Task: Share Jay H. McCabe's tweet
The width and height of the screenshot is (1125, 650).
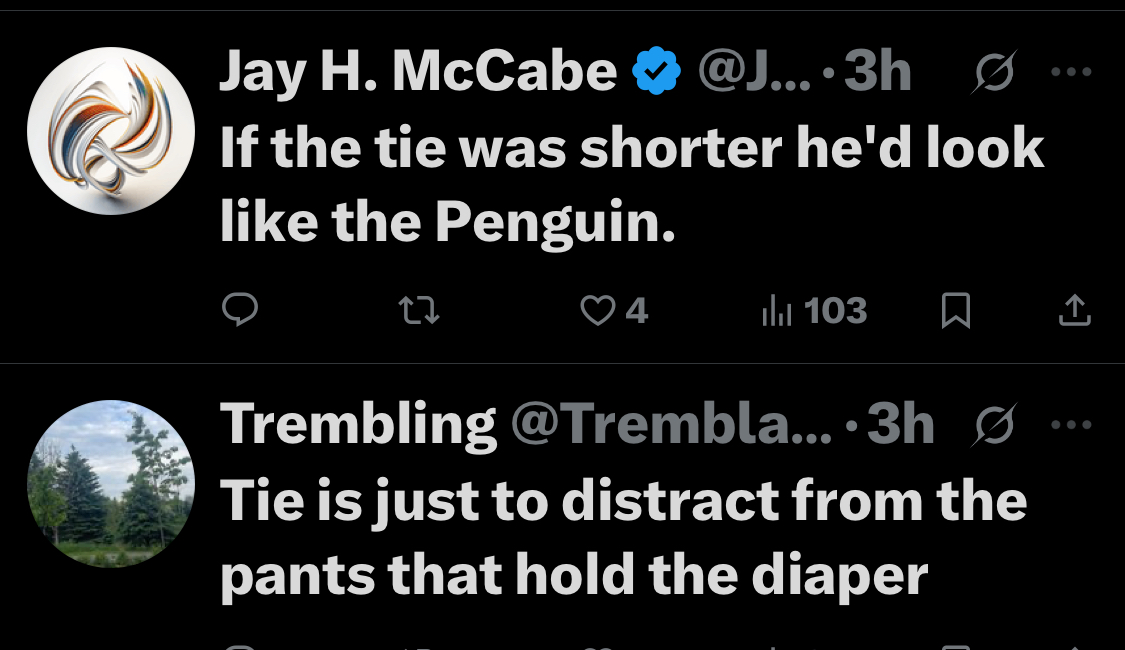Action: coord(1074,311)
